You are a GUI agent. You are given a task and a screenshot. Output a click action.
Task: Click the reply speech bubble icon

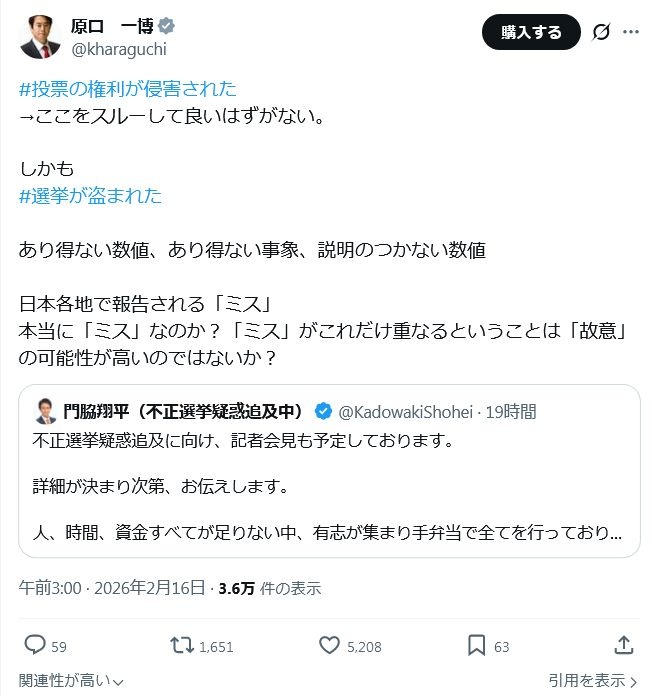point(34,645)
